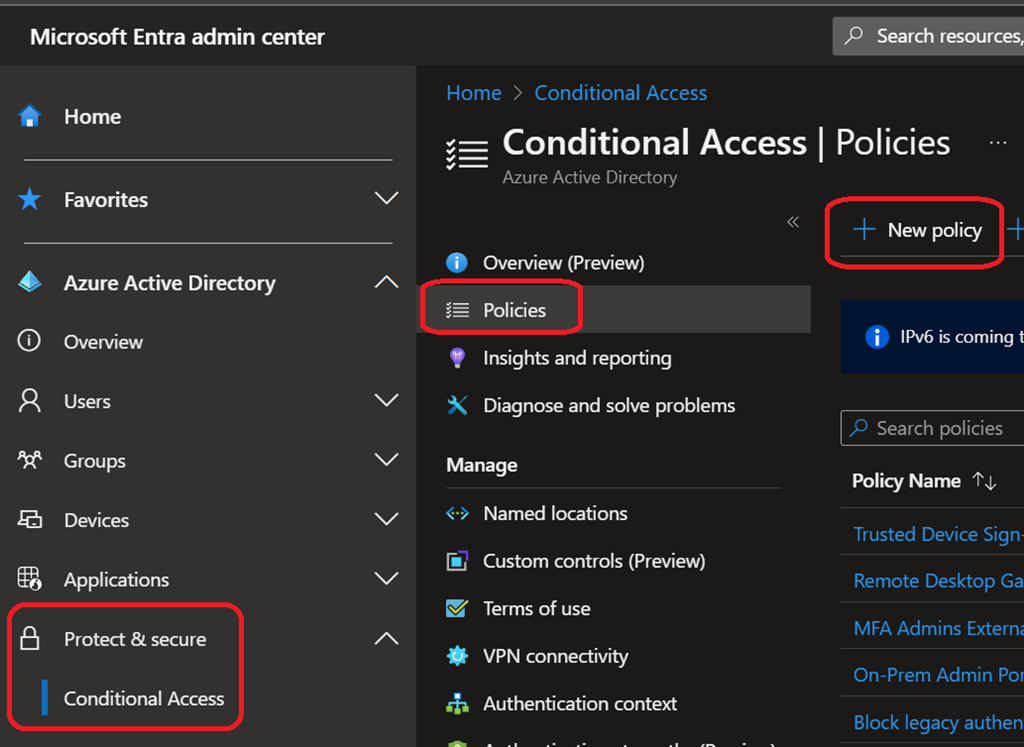
Task: Click the Diagnose and solve problems wrench icon
Action: tap(457, 406)
